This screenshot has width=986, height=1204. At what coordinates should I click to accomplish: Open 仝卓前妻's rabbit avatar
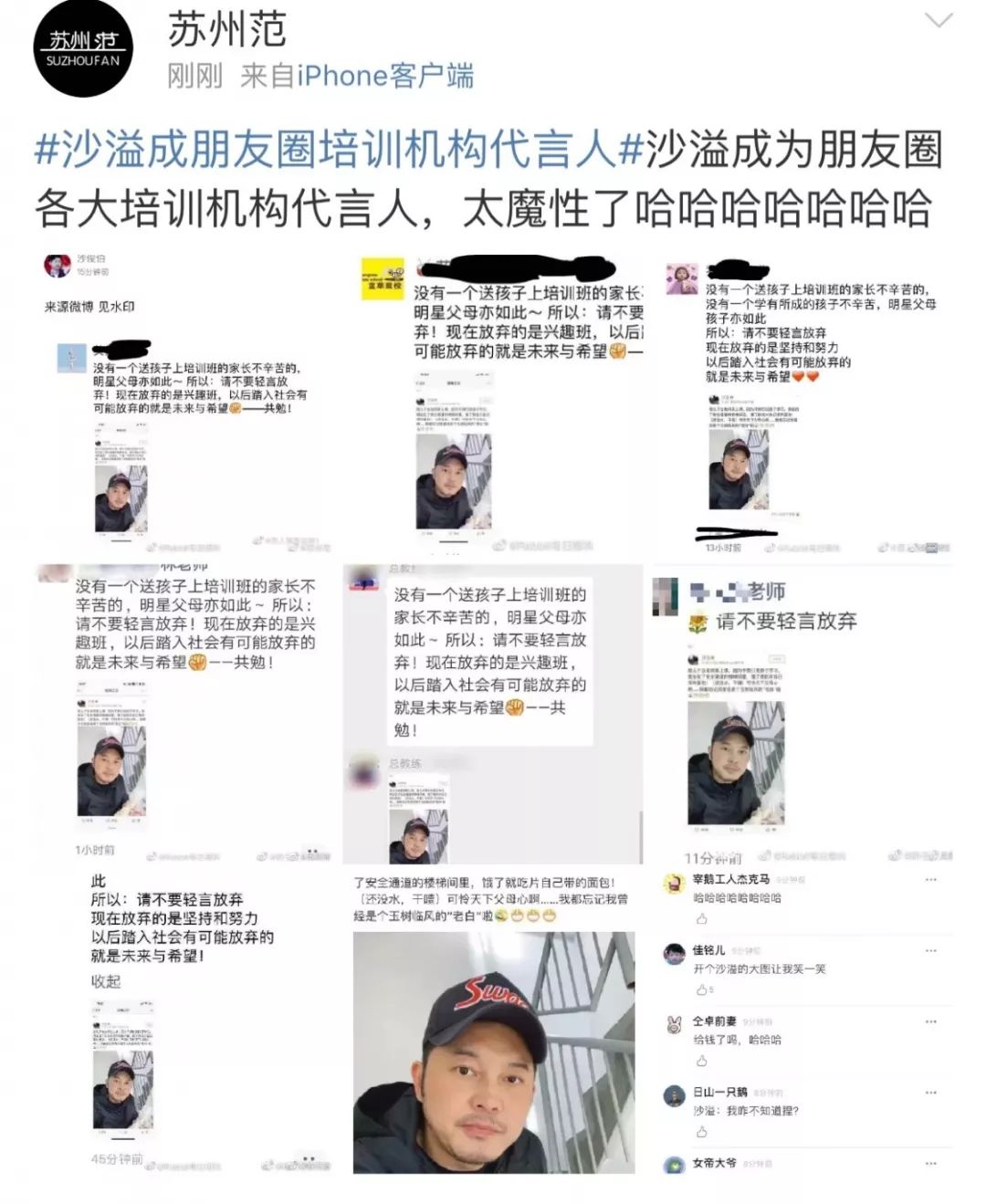675,1024
